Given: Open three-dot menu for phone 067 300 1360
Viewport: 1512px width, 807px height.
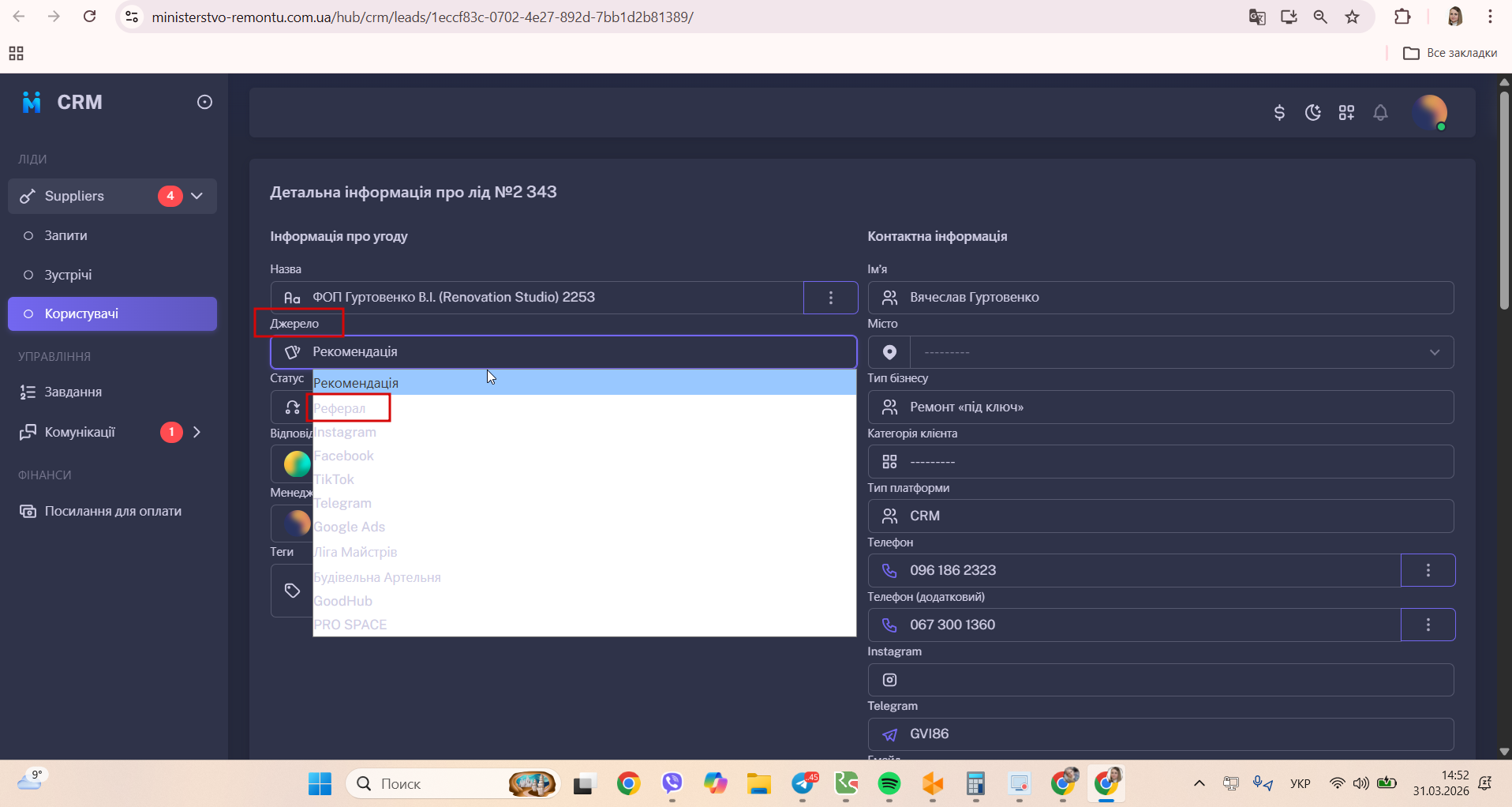Looking at the screenshot, I should [1428, 625].
